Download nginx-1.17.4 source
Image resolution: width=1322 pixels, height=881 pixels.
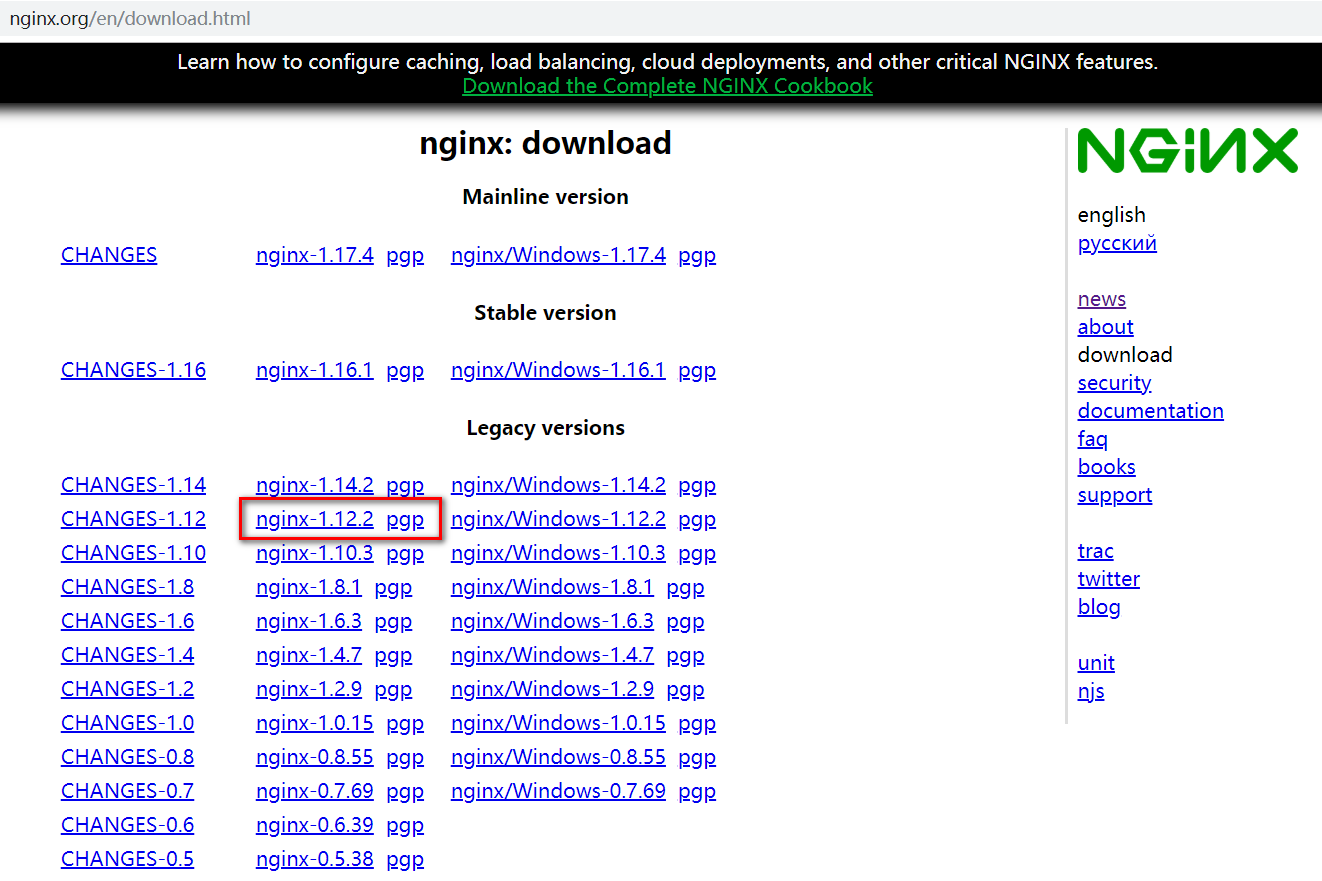315,255
